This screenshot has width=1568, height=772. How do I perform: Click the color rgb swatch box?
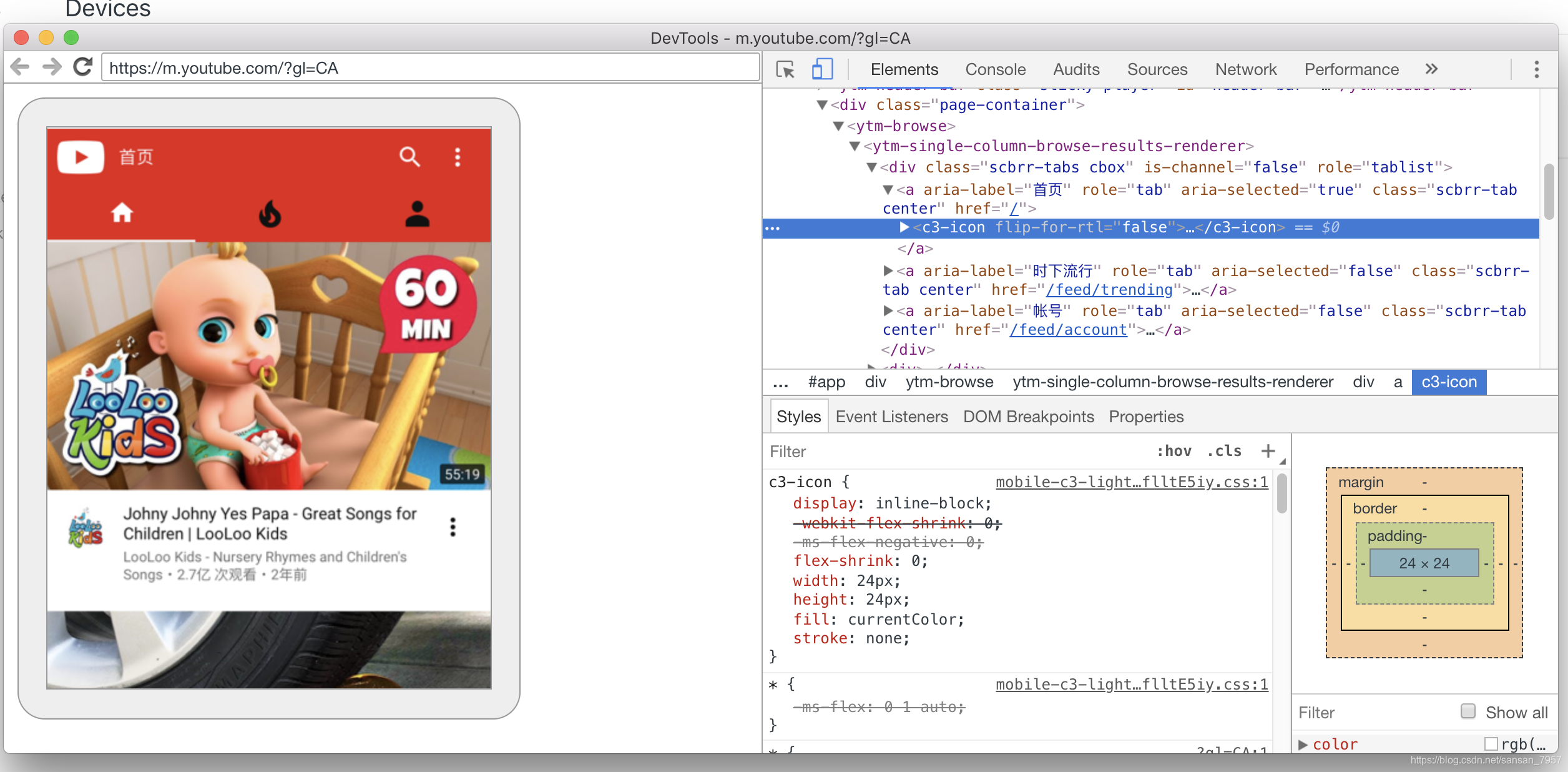coord(1491,744)
